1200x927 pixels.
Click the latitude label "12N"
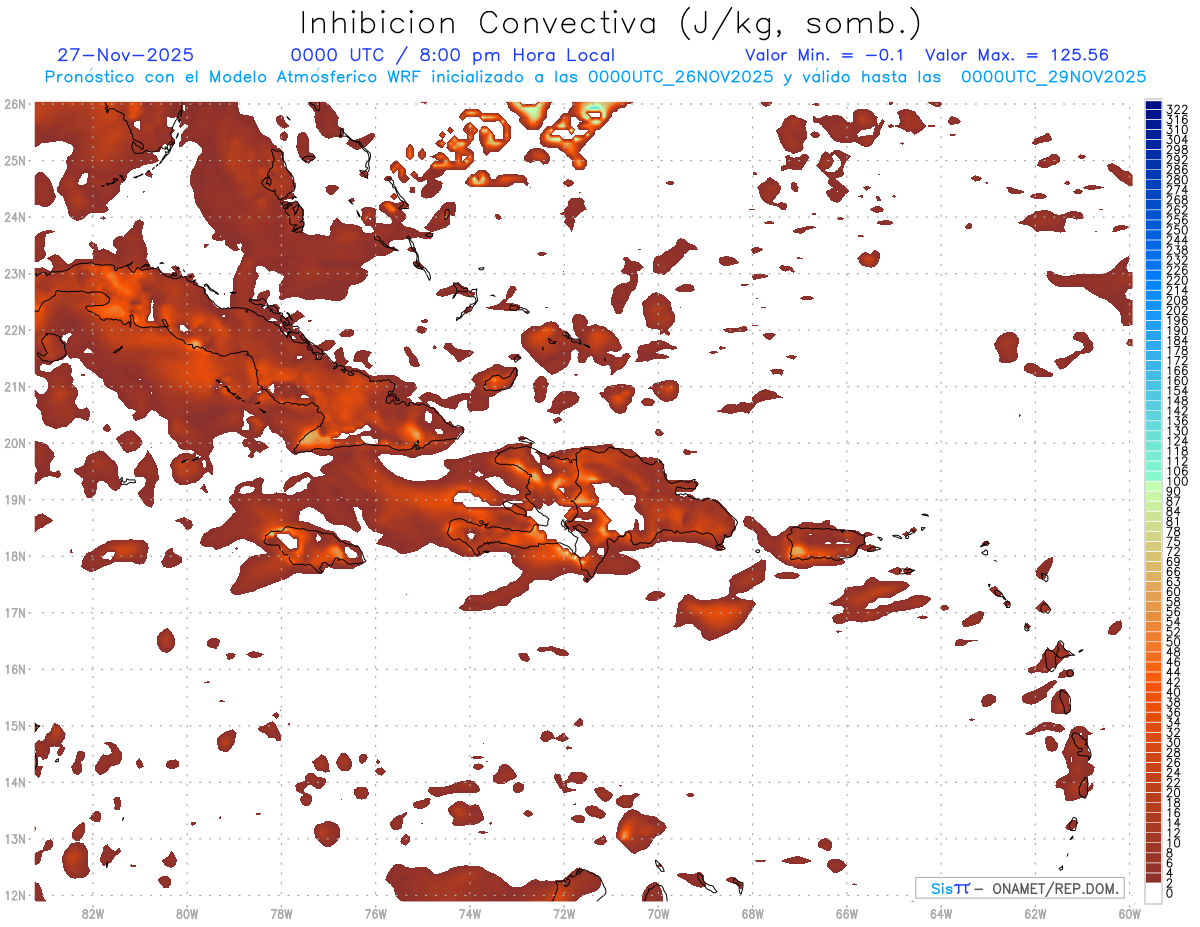tap(14, 895)
